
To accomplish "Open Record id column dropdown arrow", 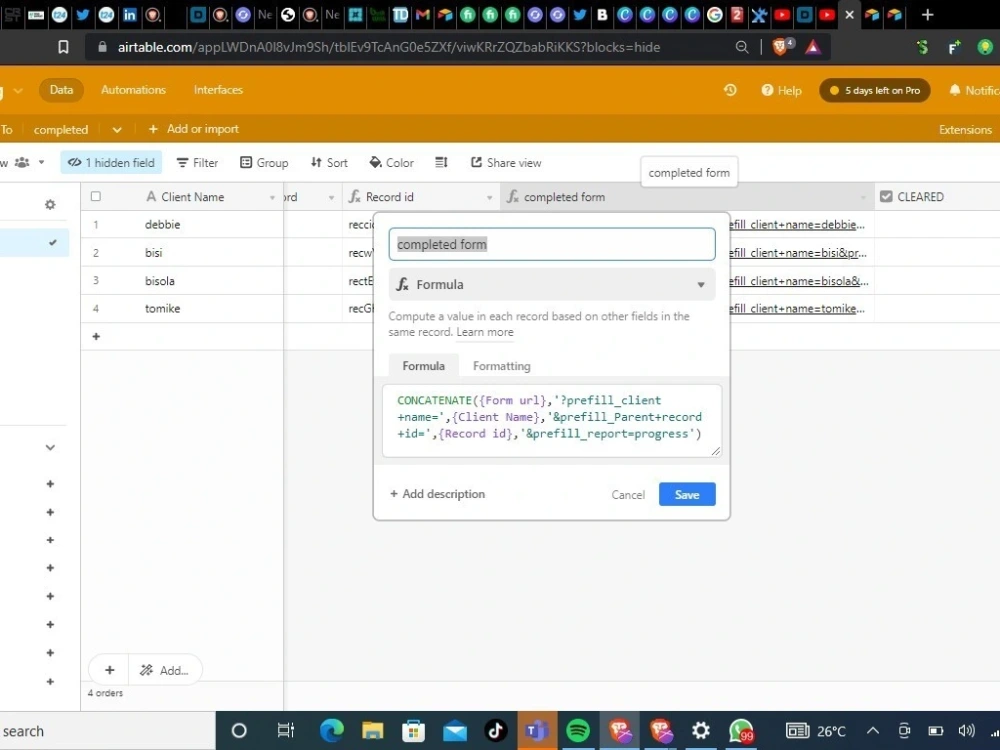I will pos(489,198).
